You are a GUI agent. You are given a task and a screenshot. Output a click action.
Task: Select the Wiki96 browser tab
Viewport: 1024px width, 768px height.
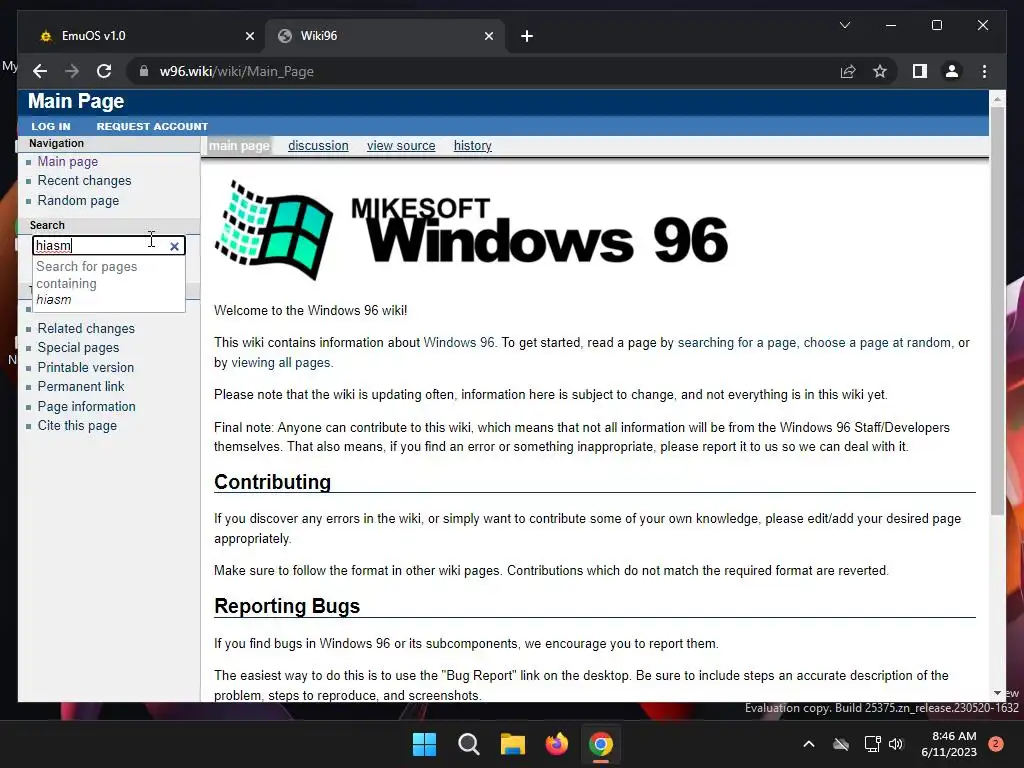pyautogui.click(x=385, y=36)
